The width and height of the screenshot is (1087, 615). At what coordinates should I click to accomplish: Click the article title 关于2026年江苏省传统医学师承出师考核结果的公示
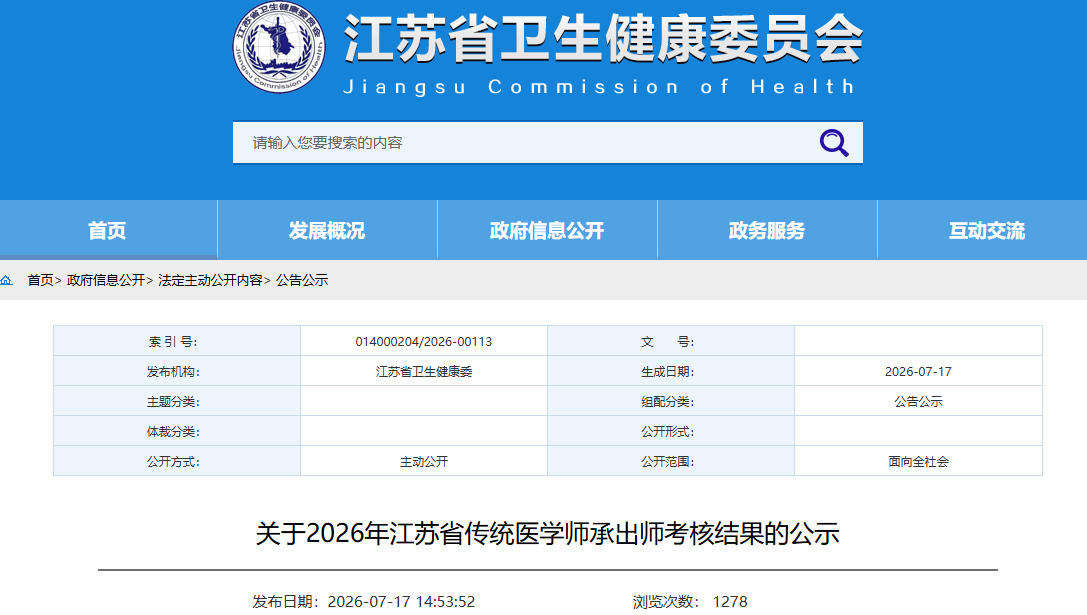click(x=548, y=534)
